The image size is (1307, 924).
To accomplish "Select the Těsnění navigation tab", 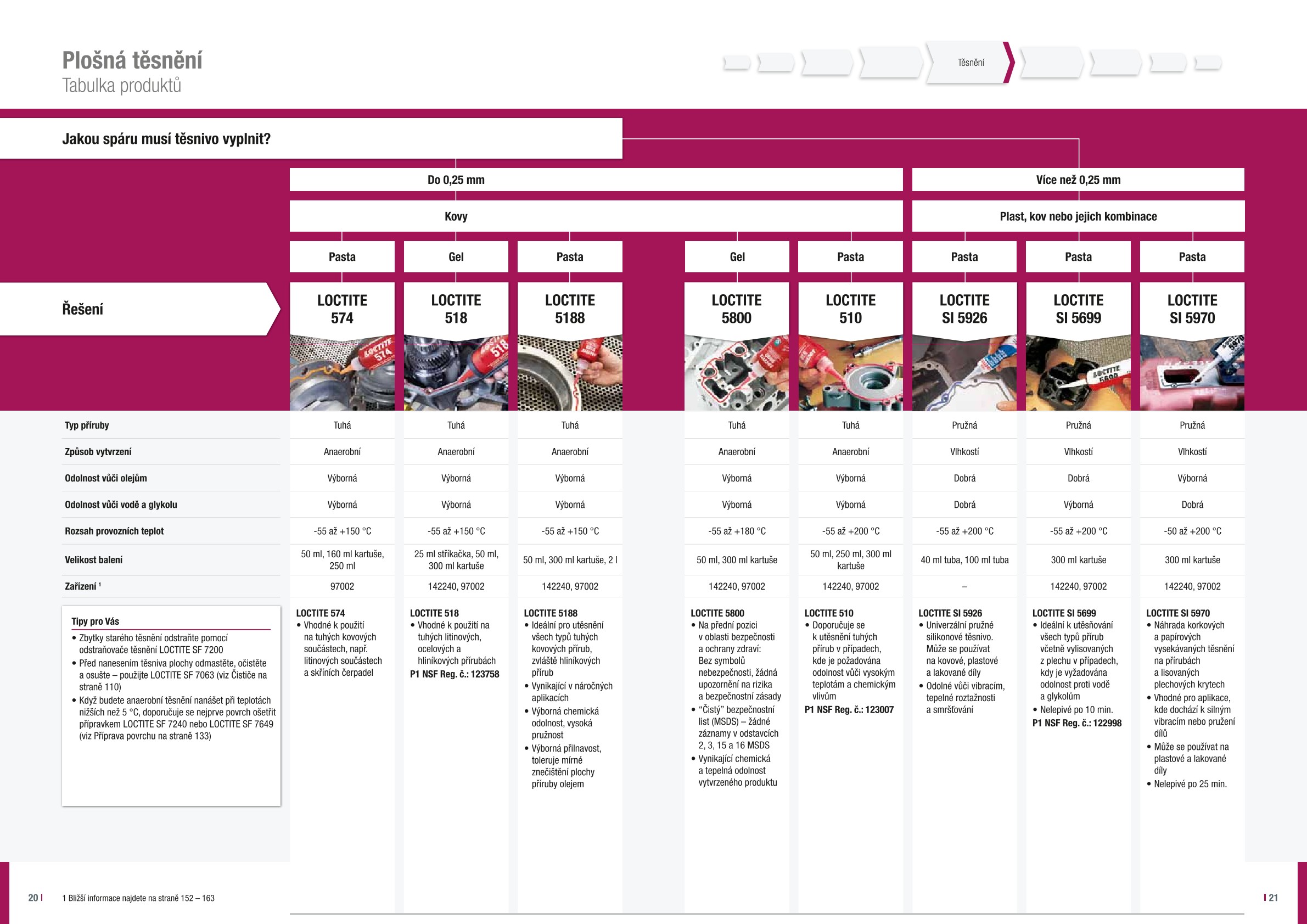I will [x=970, y=63].
